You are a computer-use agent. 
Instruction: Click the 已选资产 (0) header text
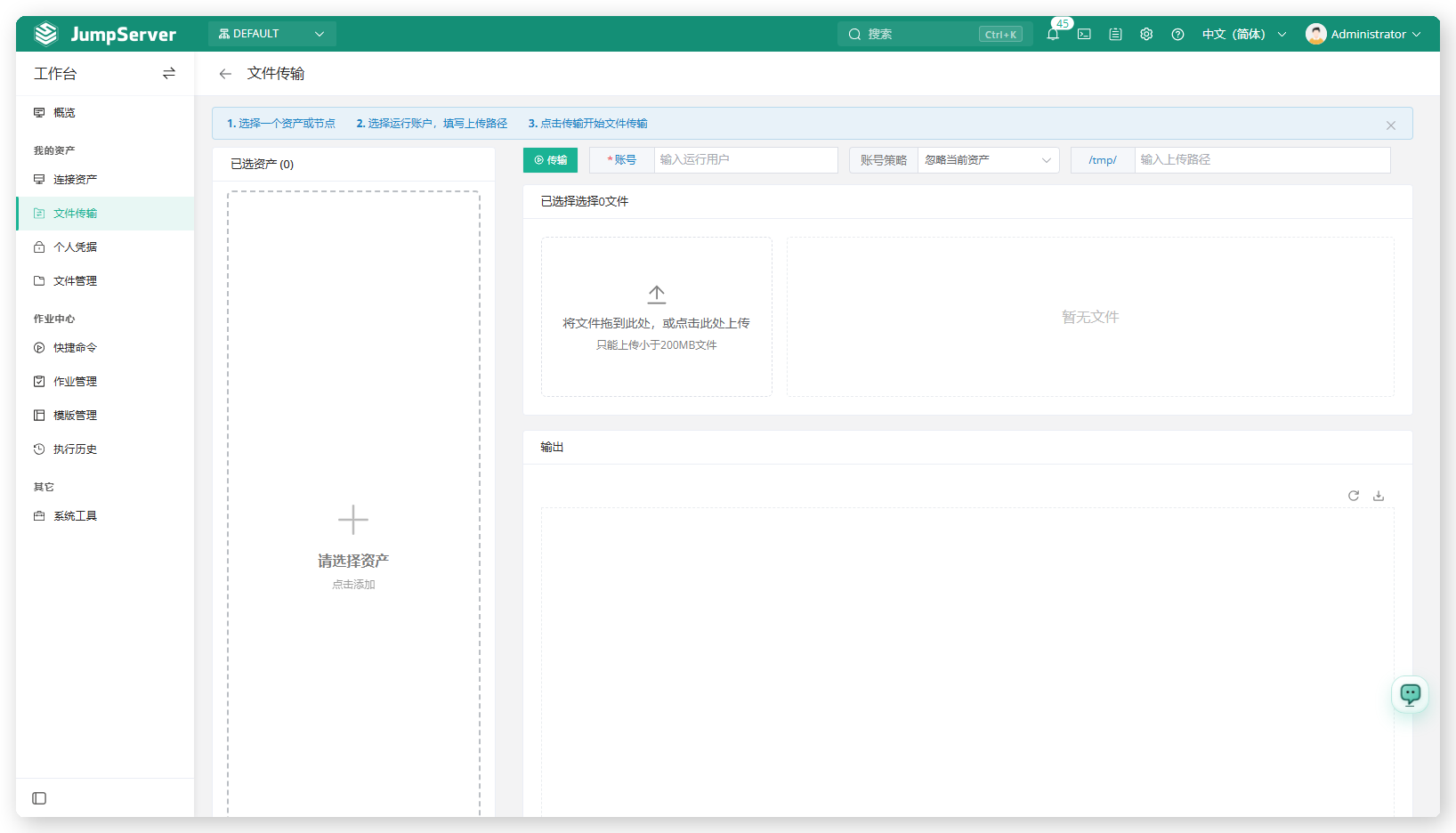pyautogui.click(x=262, y=164)
